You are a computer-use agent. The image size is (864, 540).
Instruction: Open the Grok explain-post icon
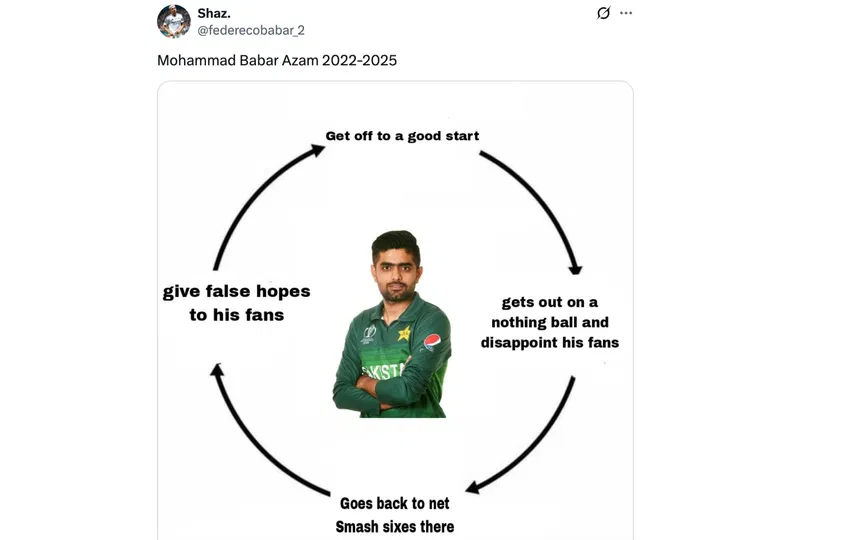tap(603, 13)
